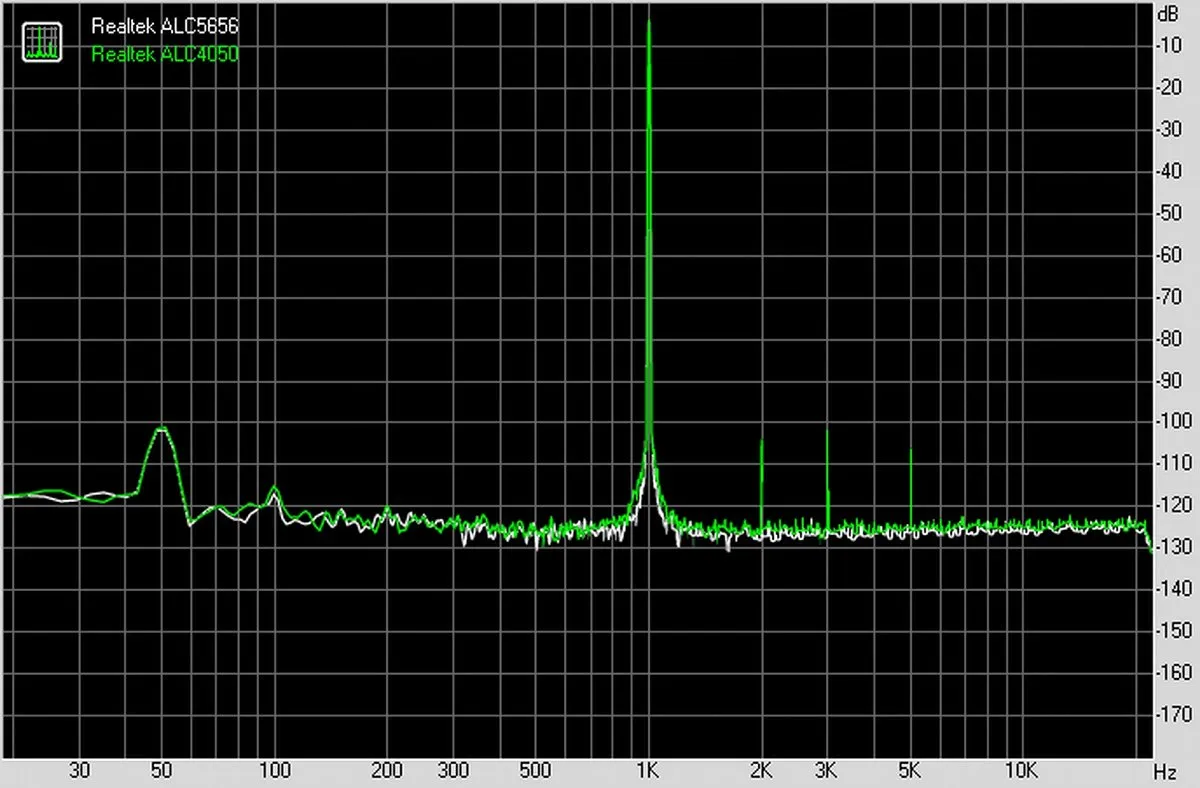The image size is (1200, 788).
Task: Click the -130 dB scale value
Action: 1173,547
